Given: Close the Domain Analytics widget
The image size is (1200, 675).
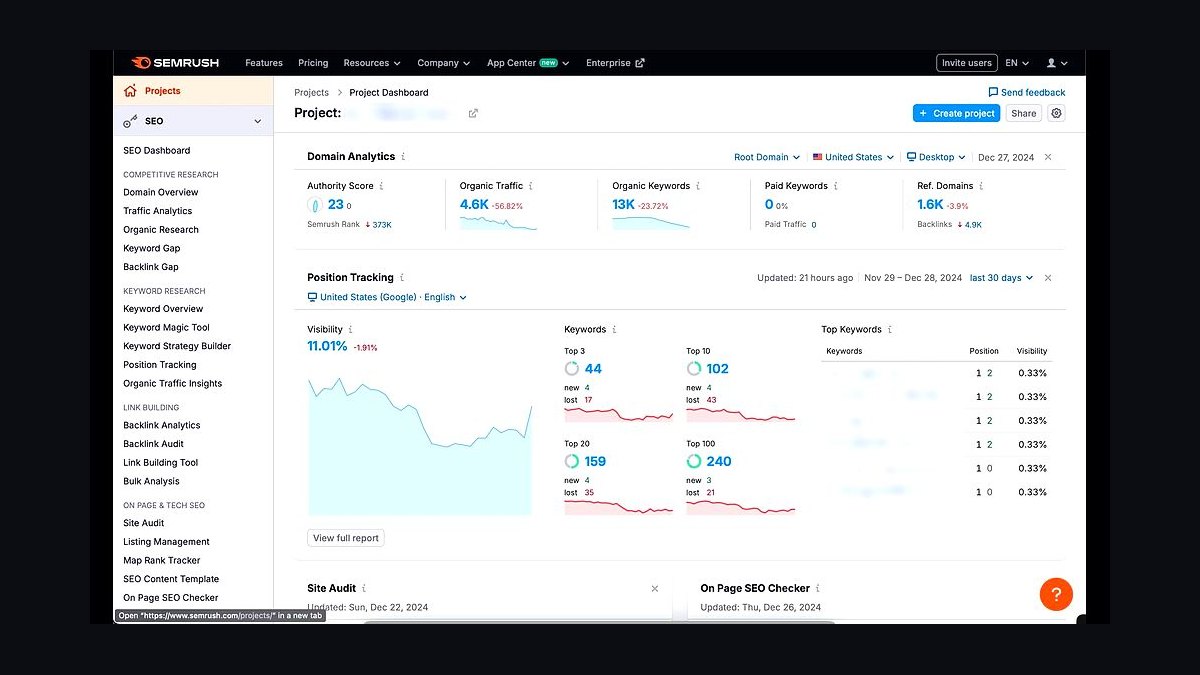Looking at the screenshot, I should tap(1048, 157).
